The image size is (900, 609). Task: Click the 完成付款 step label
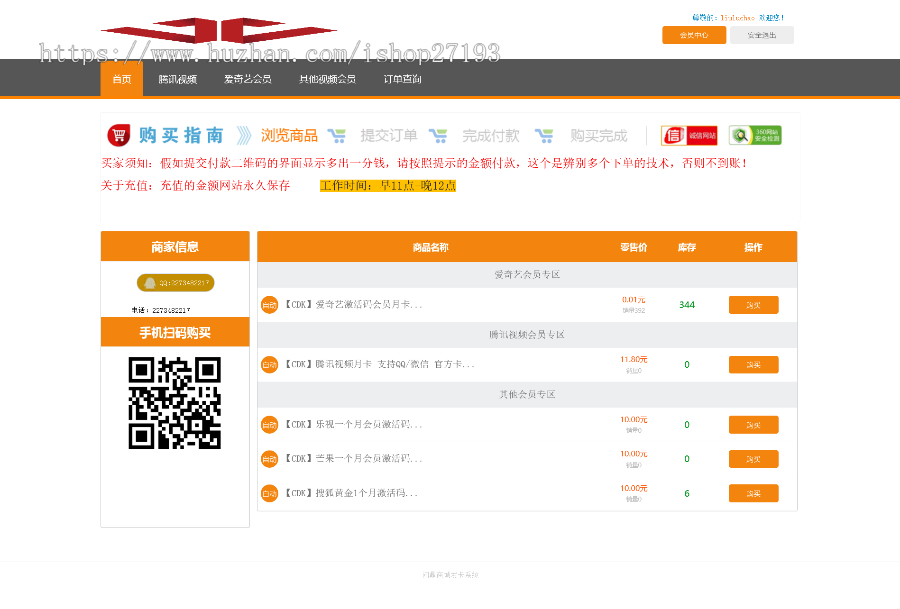(491, 135)
